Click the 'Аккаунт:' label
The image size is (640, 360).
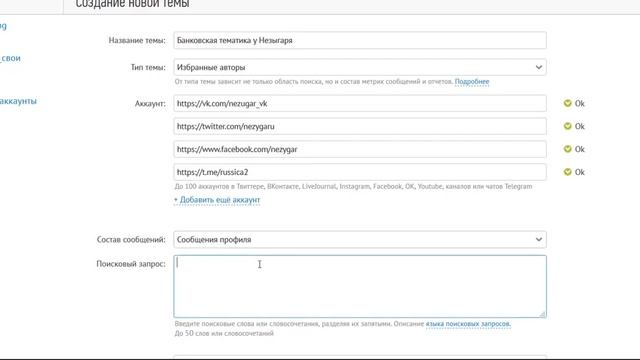tap(150, 104)
